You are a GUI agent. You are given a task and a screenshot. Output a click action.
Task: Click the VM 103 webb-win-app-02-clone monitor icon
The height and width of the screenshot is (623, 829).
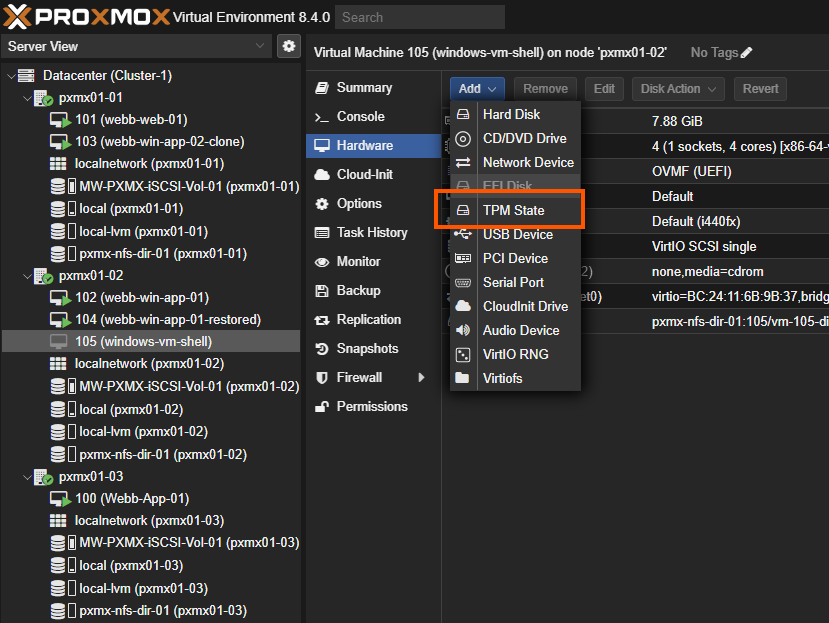(60, 142)
